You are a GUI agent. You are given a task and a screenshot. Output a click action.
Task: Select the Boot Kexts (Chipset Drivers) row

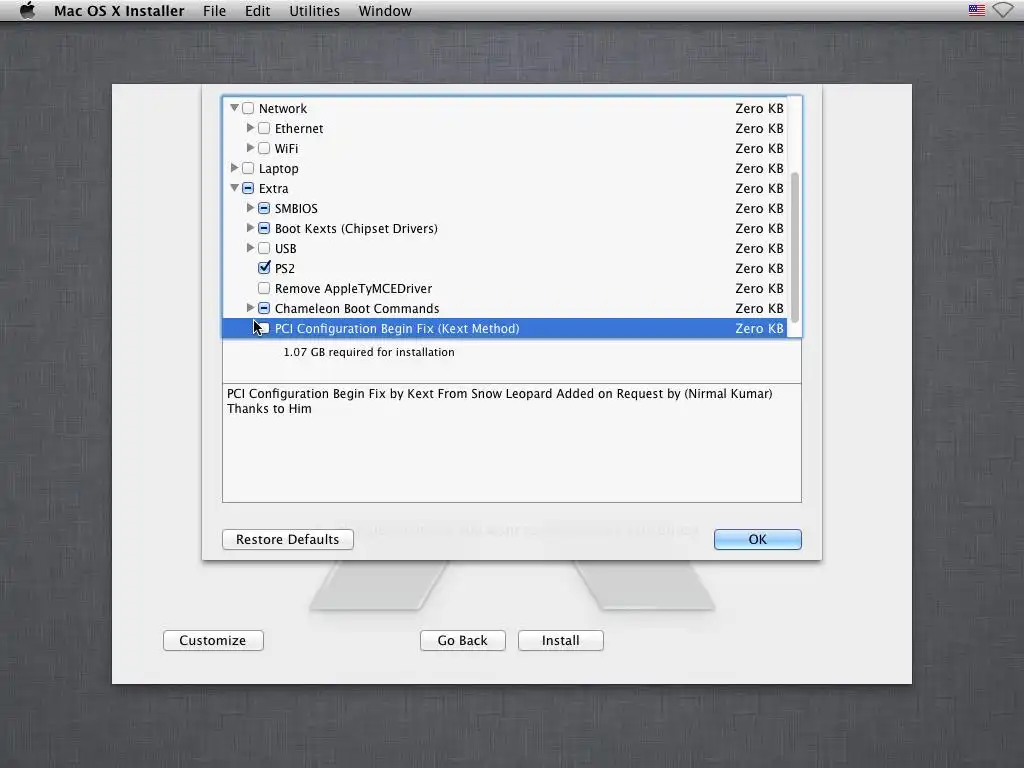(x=504, y=229)
